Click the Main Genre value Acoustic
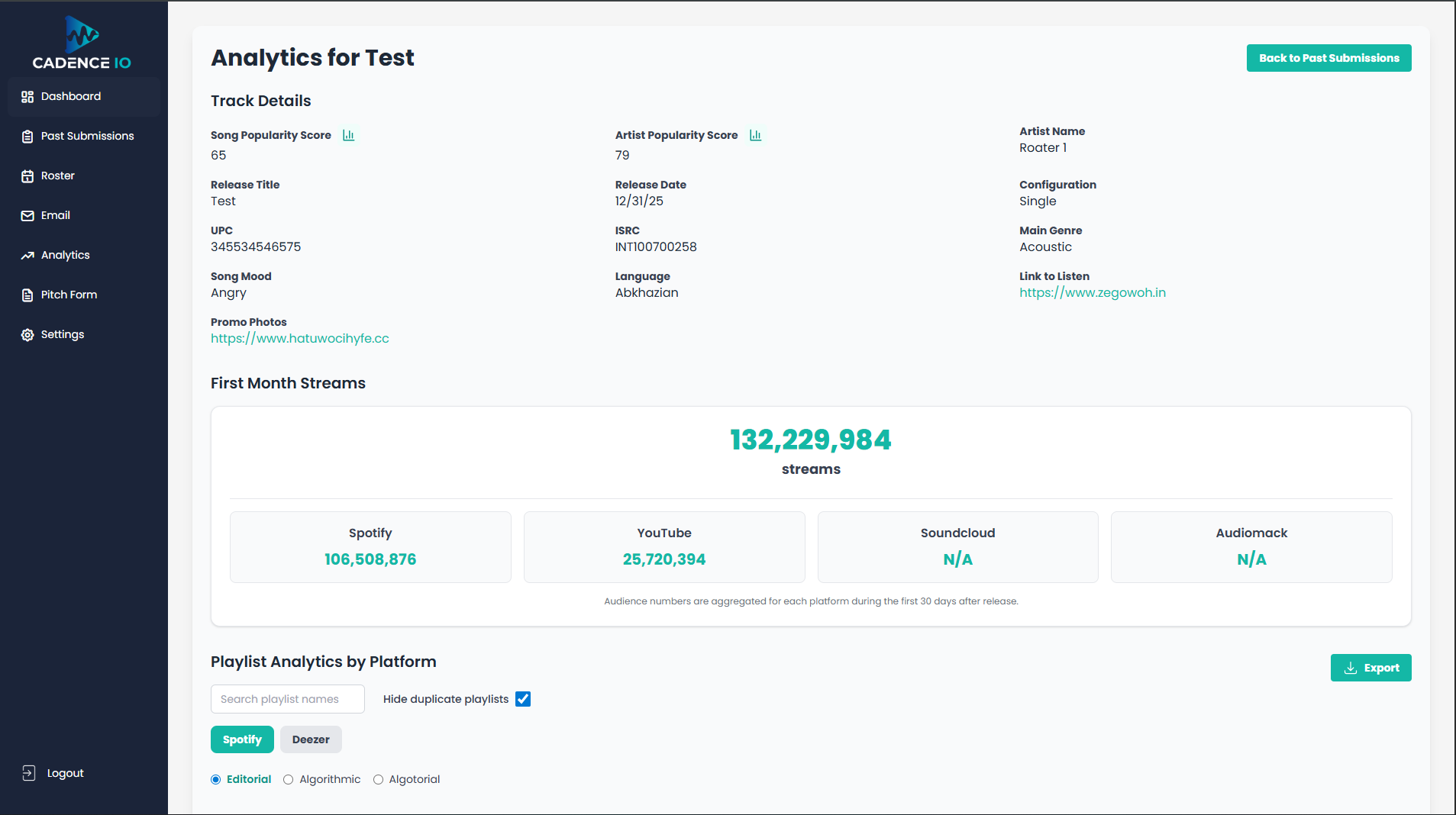 pos(1045,246)
